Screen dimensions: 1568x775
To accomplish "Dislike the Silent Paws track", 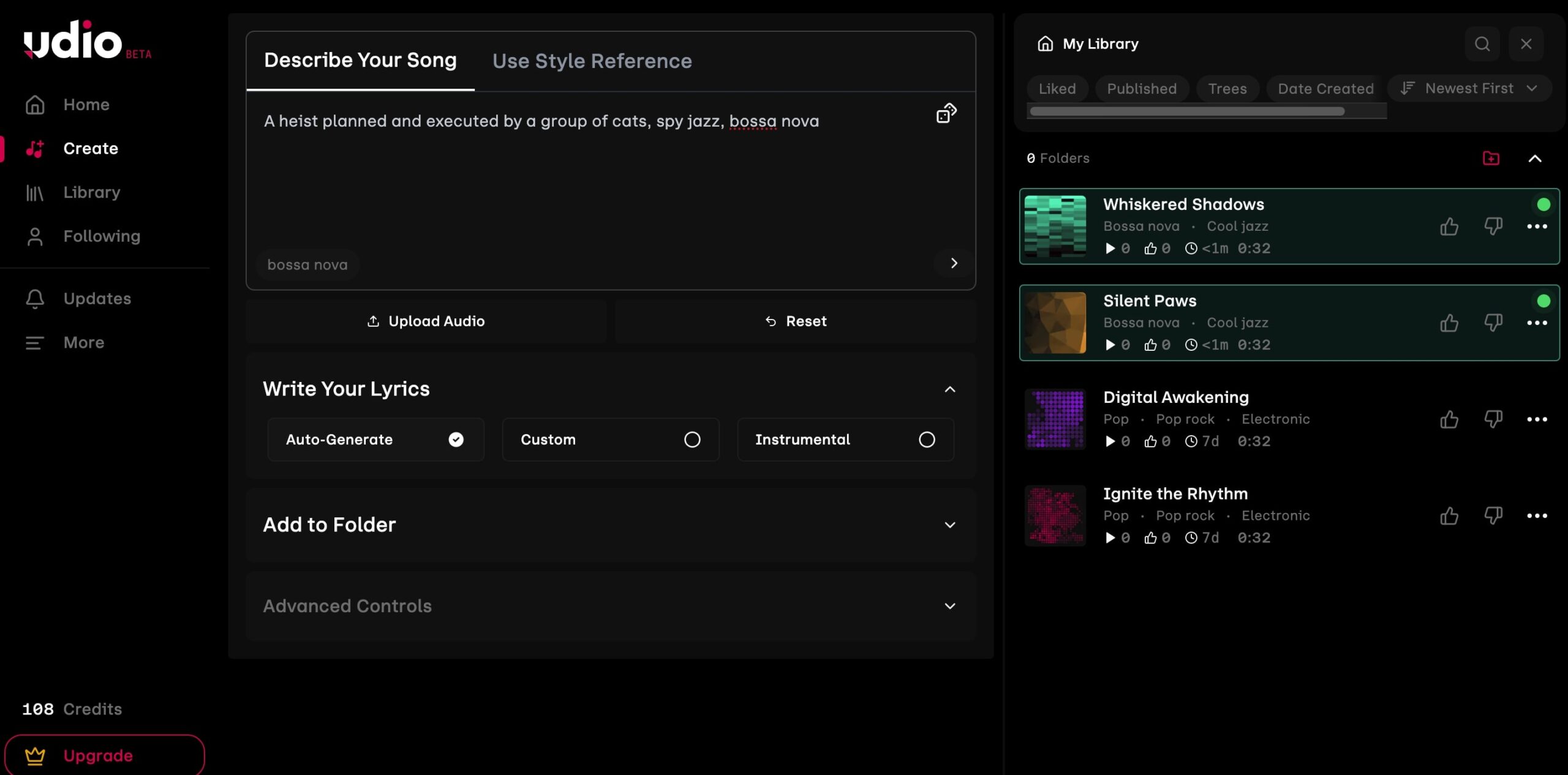I will (x=1493, y=323).
